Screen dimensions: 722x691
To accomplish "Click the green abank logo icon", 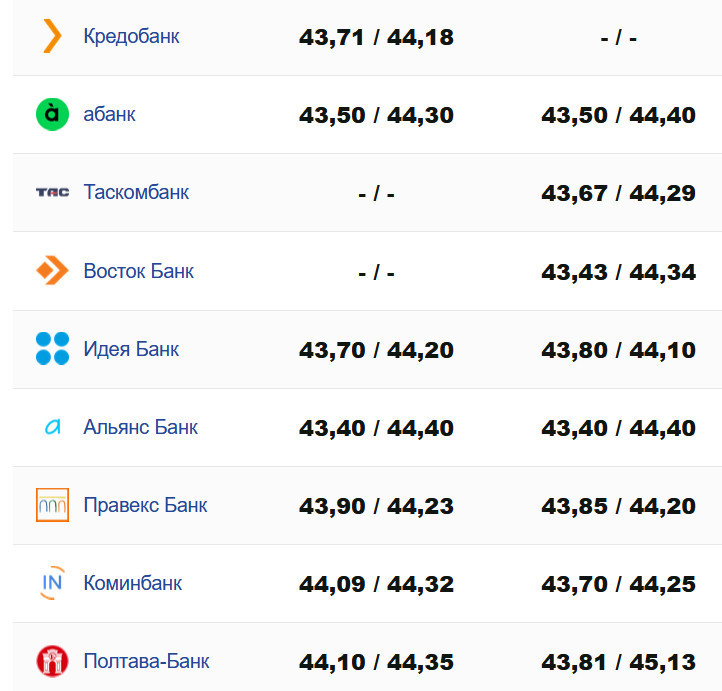I will (x=52, y=114).
